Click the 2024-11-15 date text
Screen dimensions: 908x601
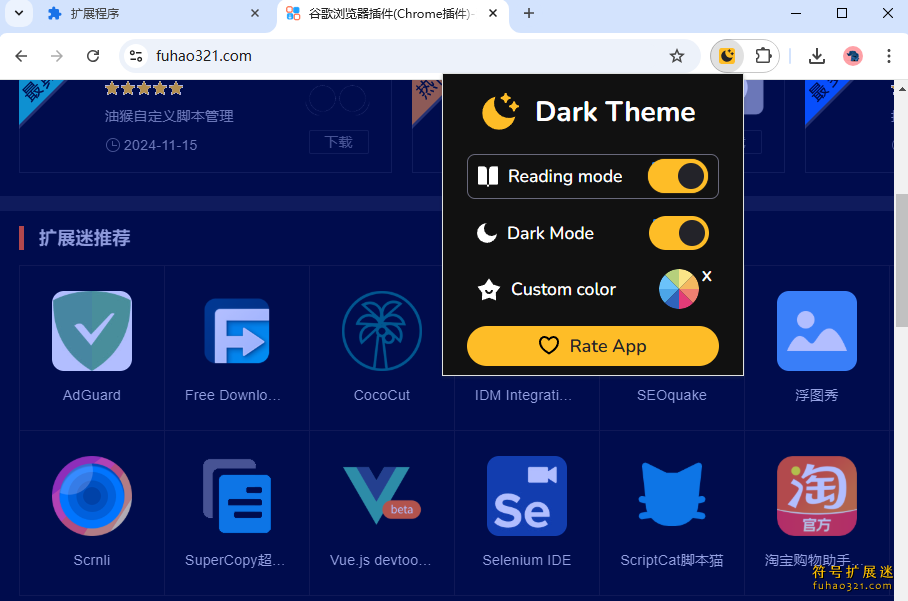[160, 145]
